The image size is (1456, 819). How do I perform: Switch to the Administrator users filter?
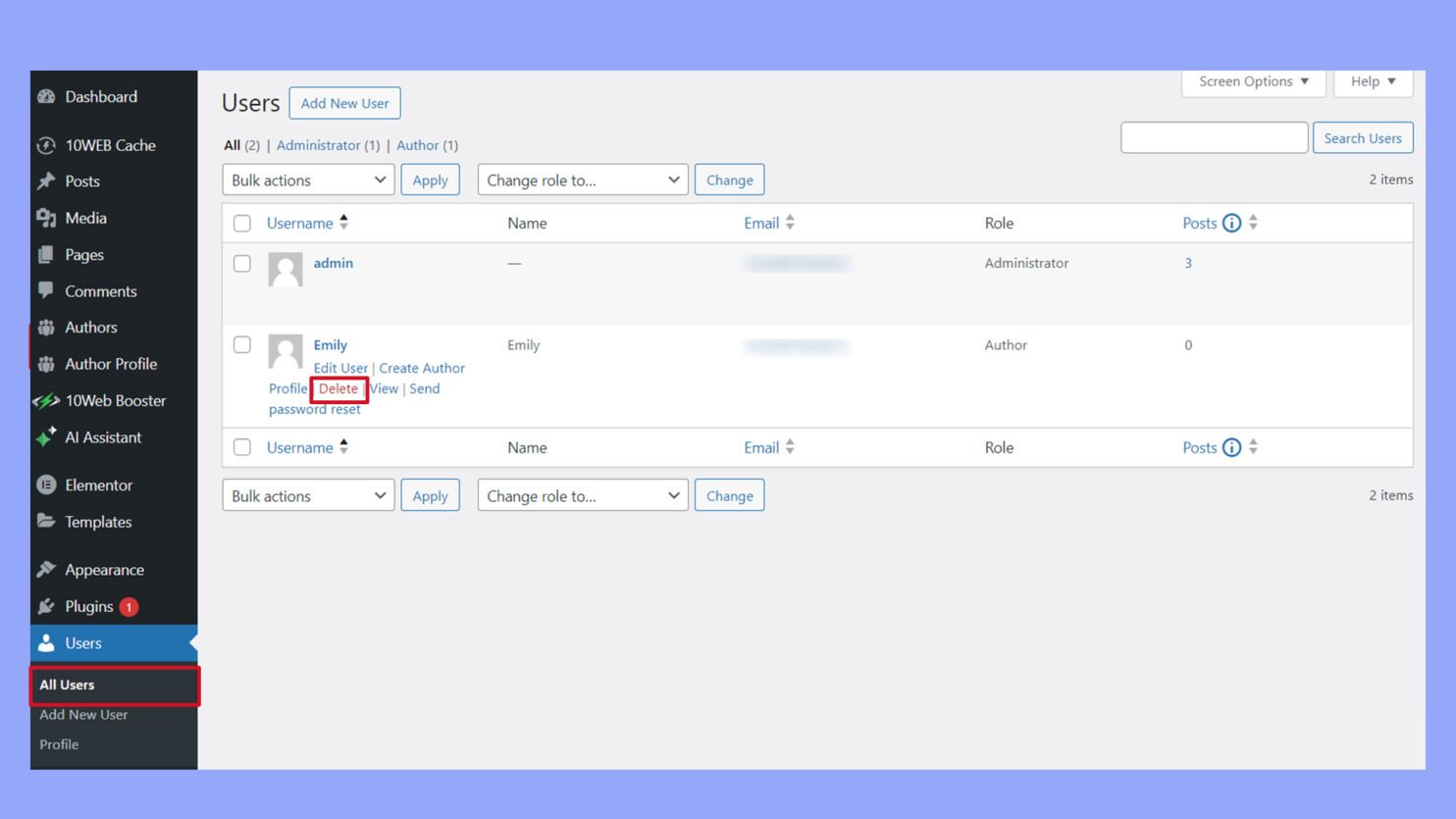click(319, 144)
